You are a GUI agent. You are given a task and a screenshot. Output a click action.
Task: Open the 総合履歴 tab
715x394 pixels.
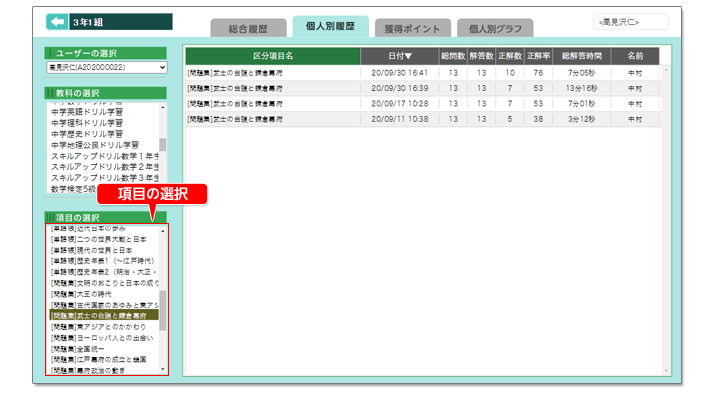(x=248, y=28)
